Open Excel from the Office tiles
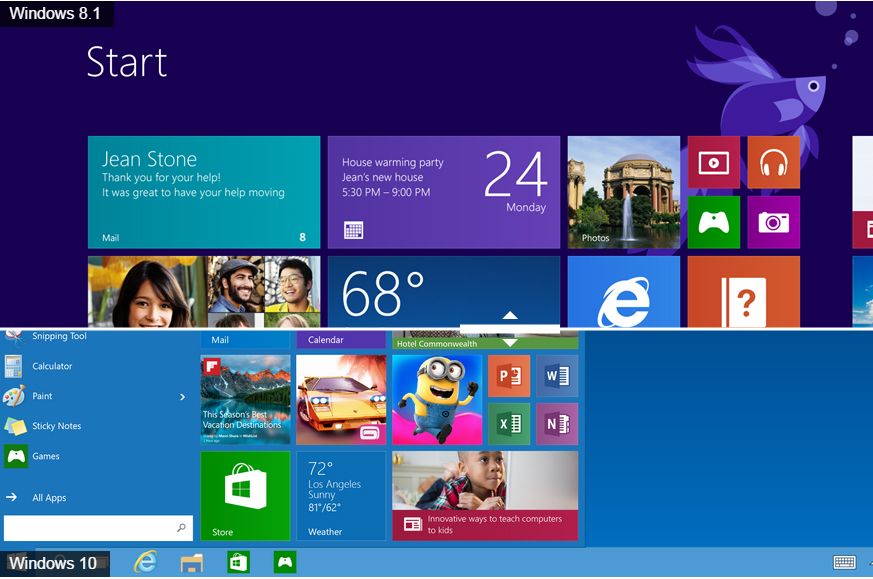The height and width of the screenshot is (579, 873). [509, 424]
